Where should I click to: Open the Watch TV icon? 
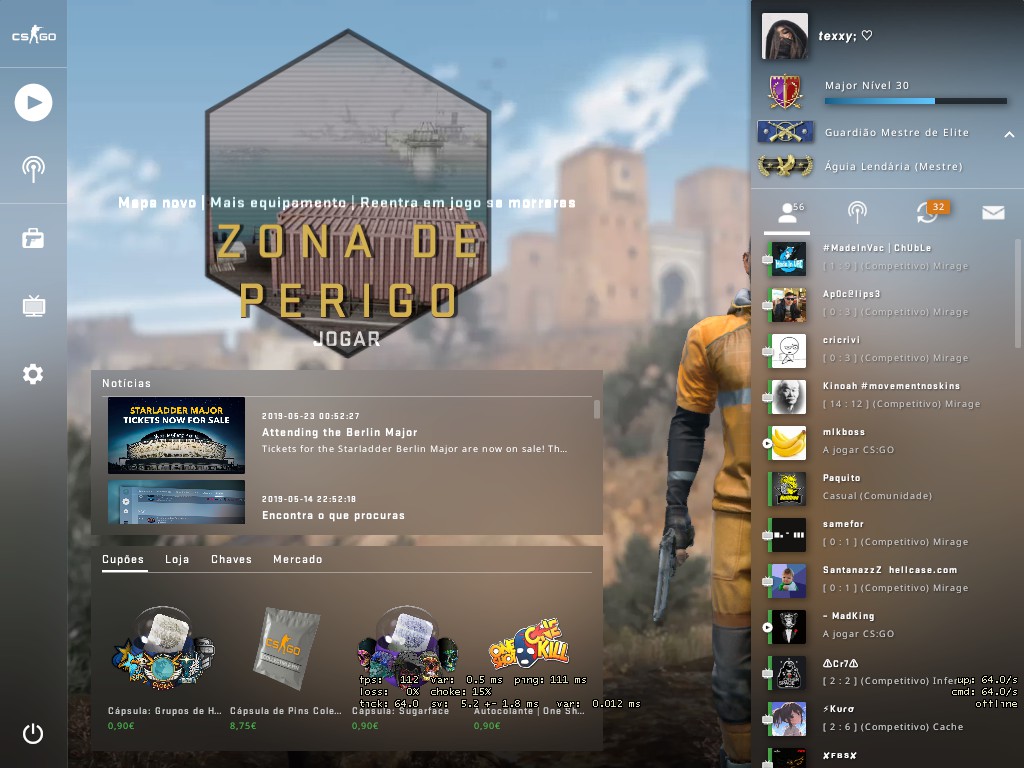pos(33,306)
